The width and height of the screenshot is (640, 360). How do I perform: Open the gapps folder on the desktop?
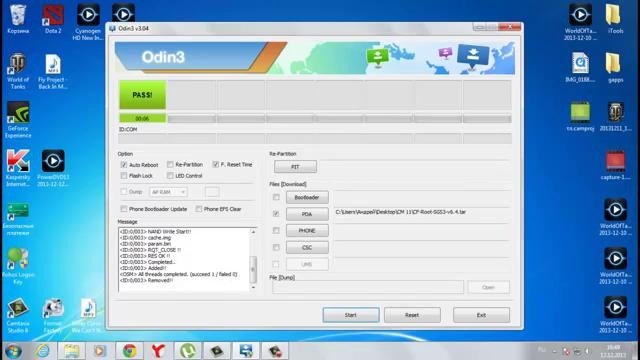coord(615,67)
